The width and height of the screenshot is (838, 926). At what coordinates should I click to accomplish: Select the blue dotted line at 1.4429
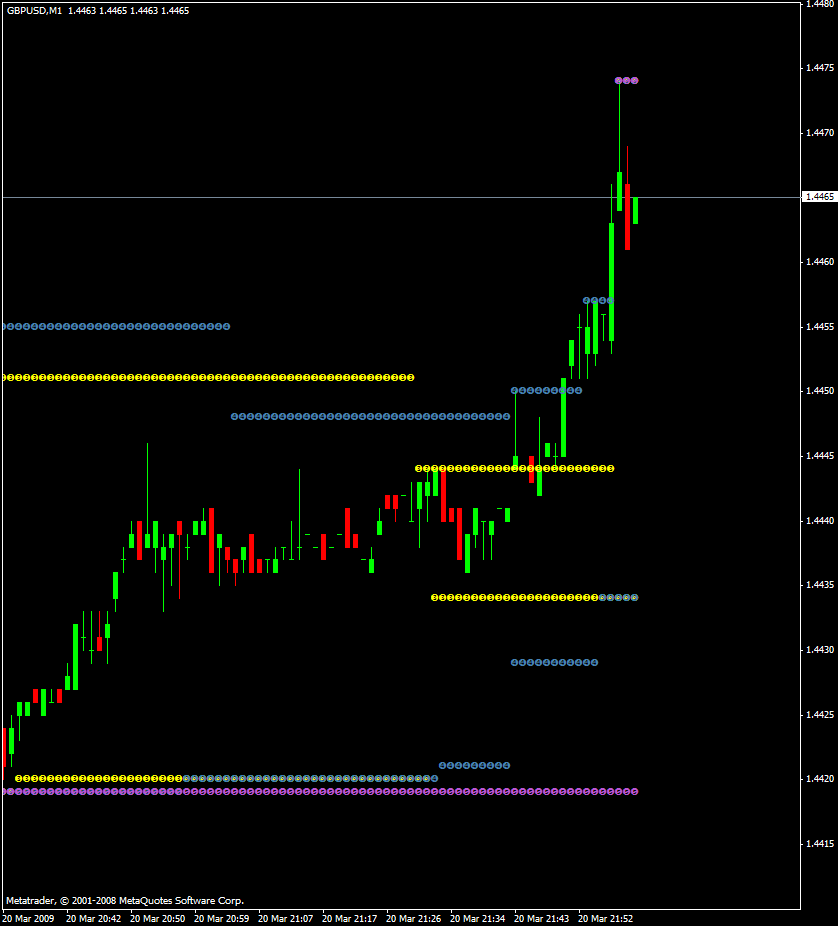click(x=555, y=663)
